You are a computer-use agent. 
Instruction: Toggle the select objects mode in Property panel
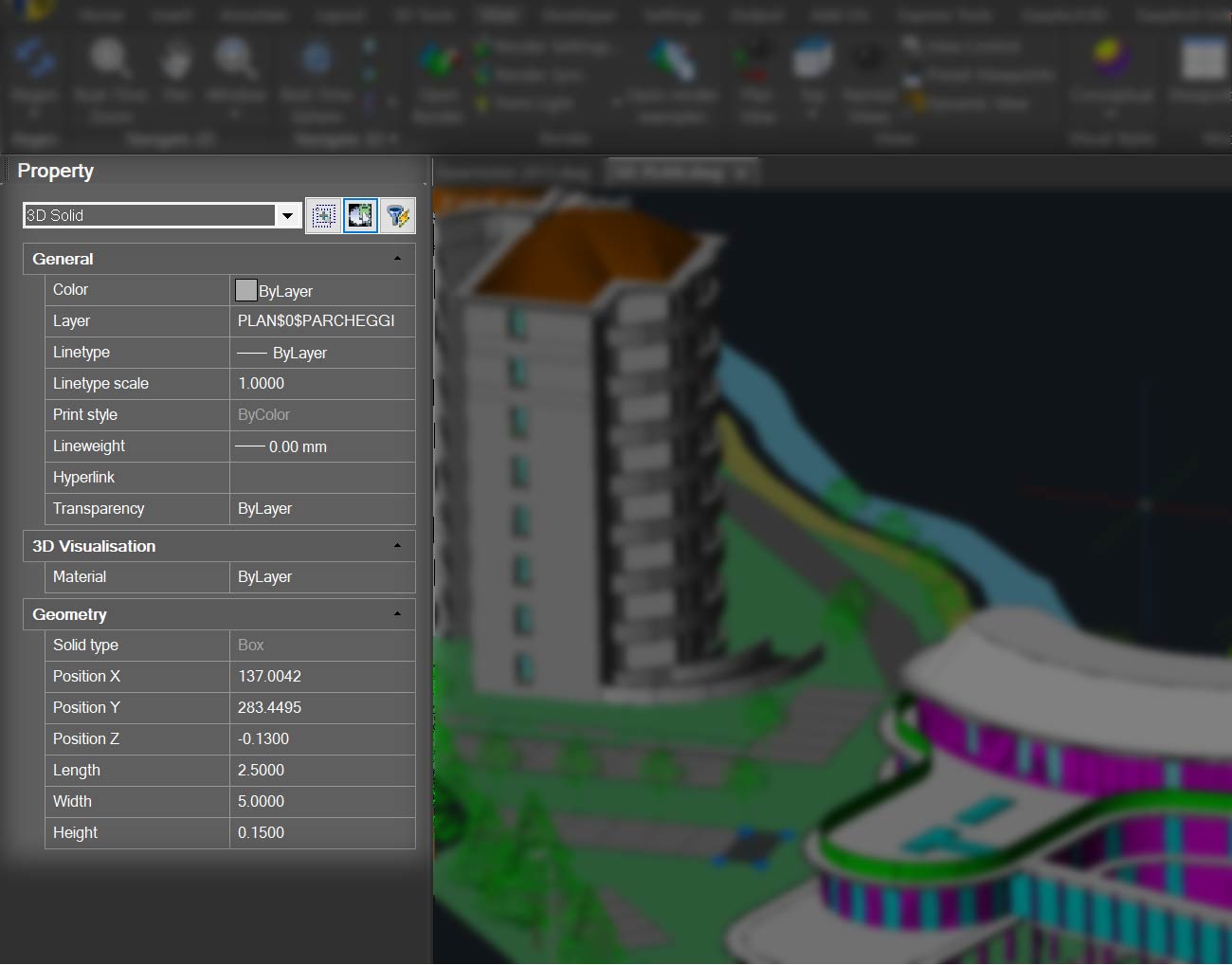(x=323, y=215)
